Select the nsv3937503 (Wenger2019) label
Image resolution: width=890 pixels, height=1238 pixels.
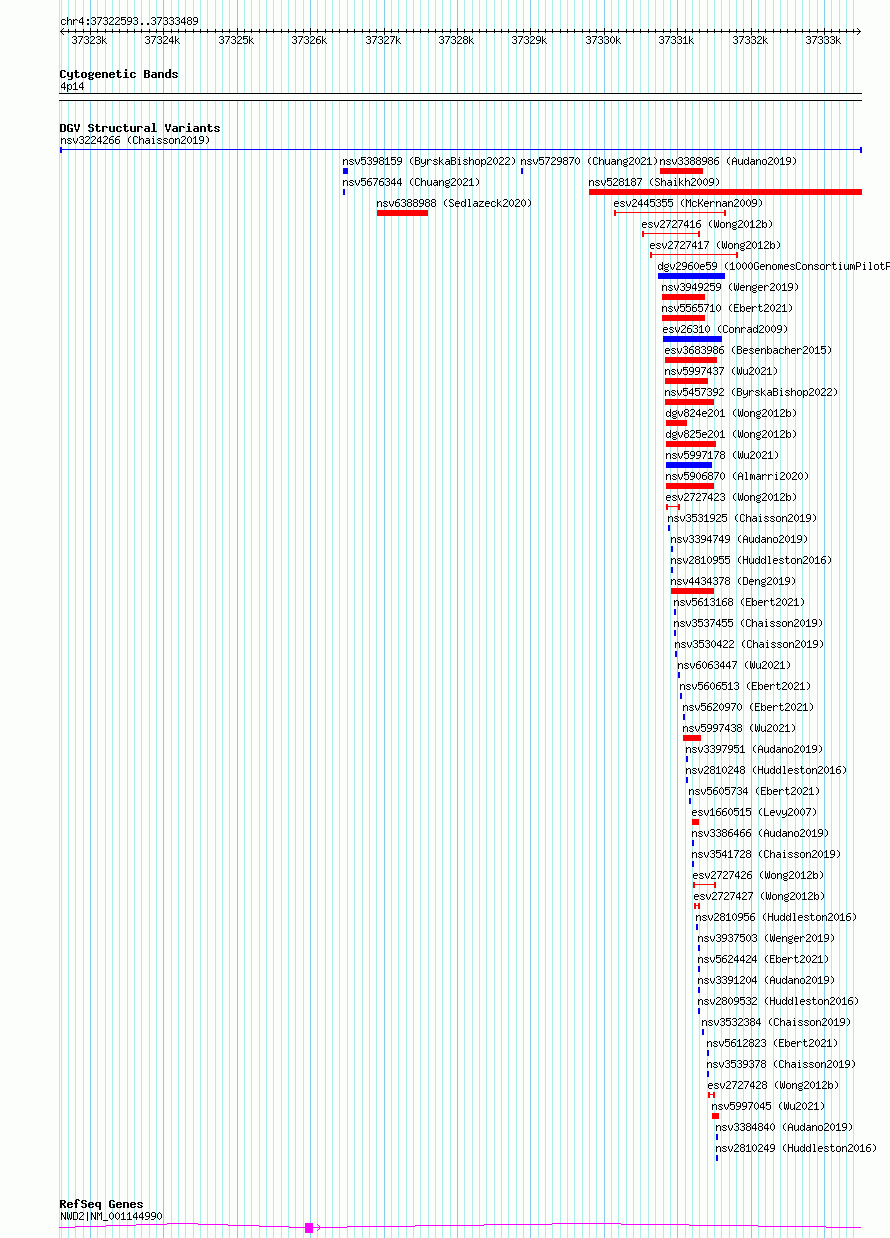pyautogui.click(x=766, y=938)
